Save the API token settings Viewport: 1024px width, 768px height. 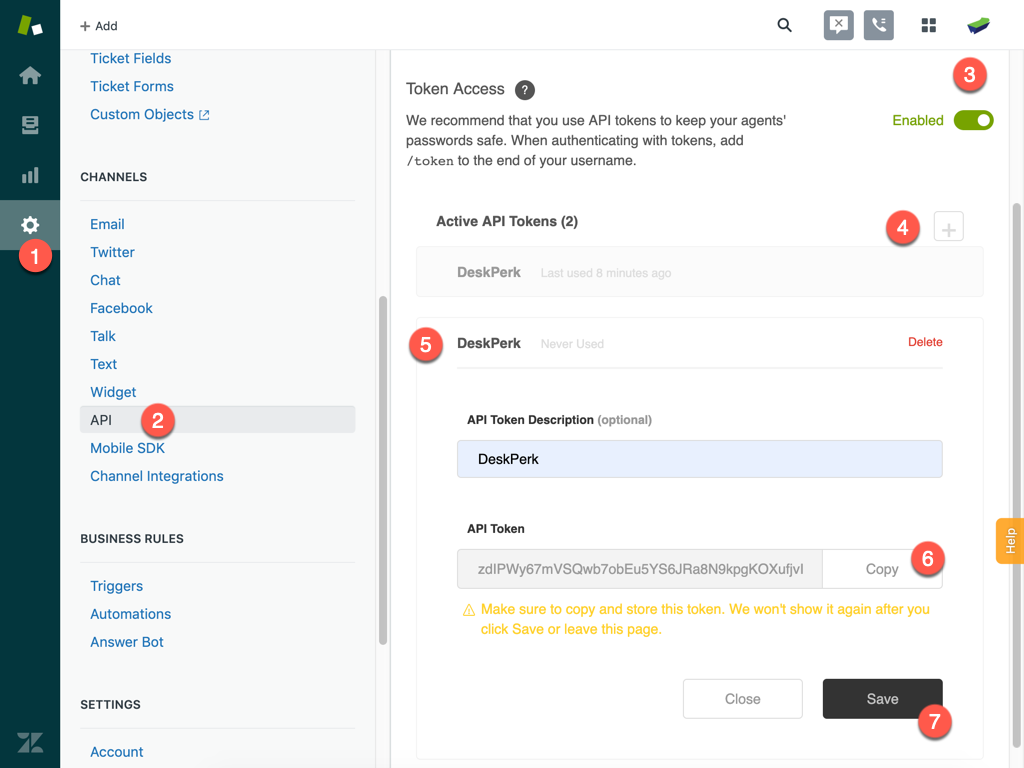tap(882, 699)
